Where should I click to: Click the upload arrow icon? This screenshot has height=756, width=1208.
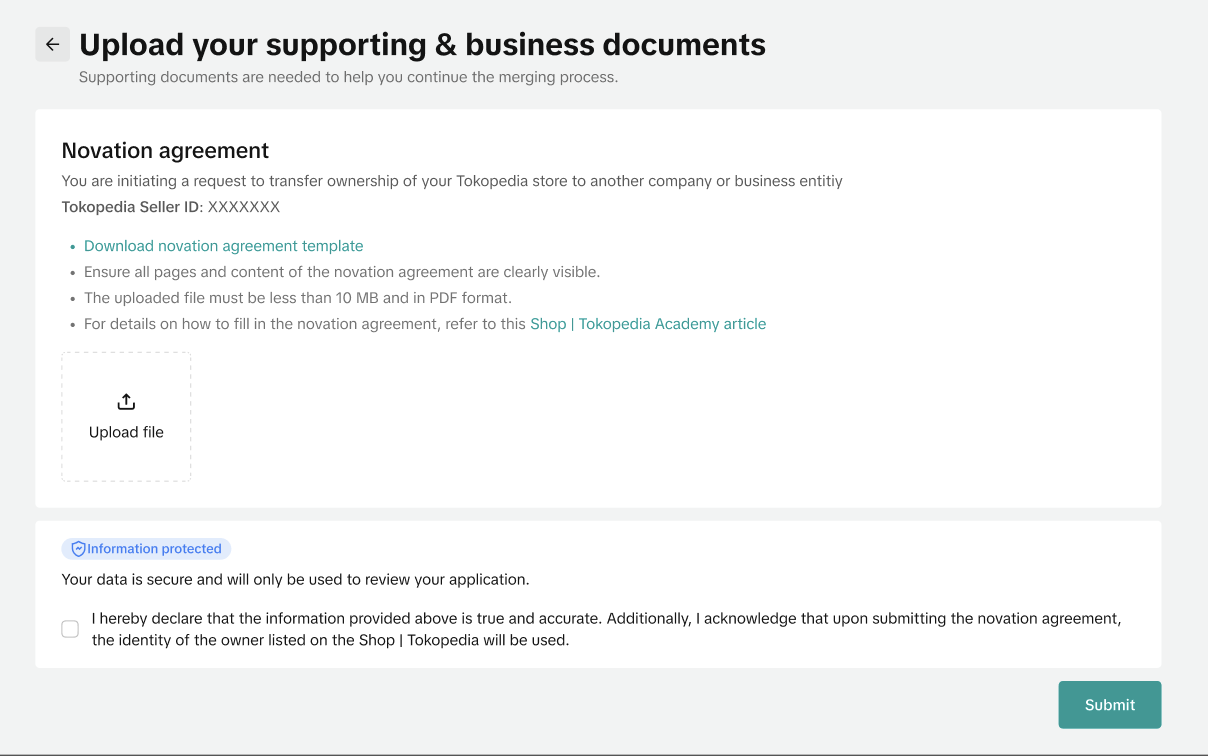pyautogui.click(x=126, y=402)
